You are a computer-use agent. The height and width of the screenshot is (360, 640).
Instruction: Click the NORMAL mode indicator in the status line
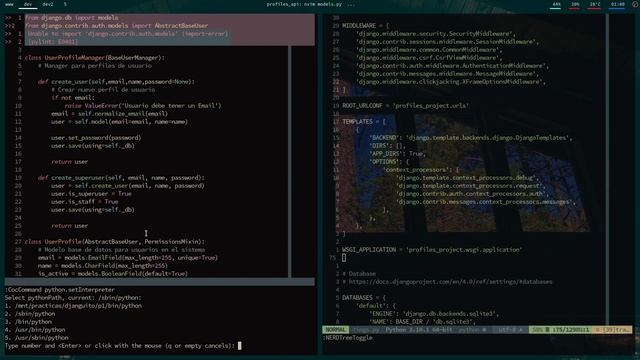(336, 330)
